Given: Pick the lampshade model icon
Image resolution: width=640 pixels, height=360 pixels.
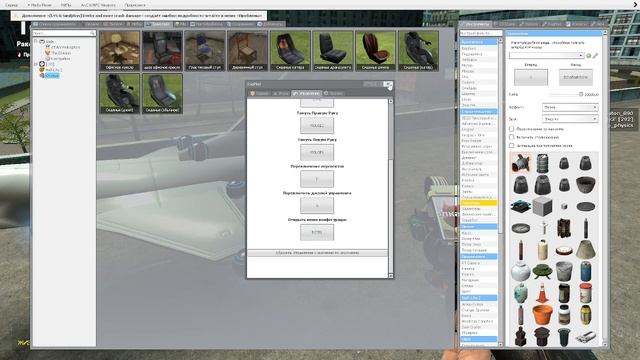Looking at the screenshot, I should (586, 249).
